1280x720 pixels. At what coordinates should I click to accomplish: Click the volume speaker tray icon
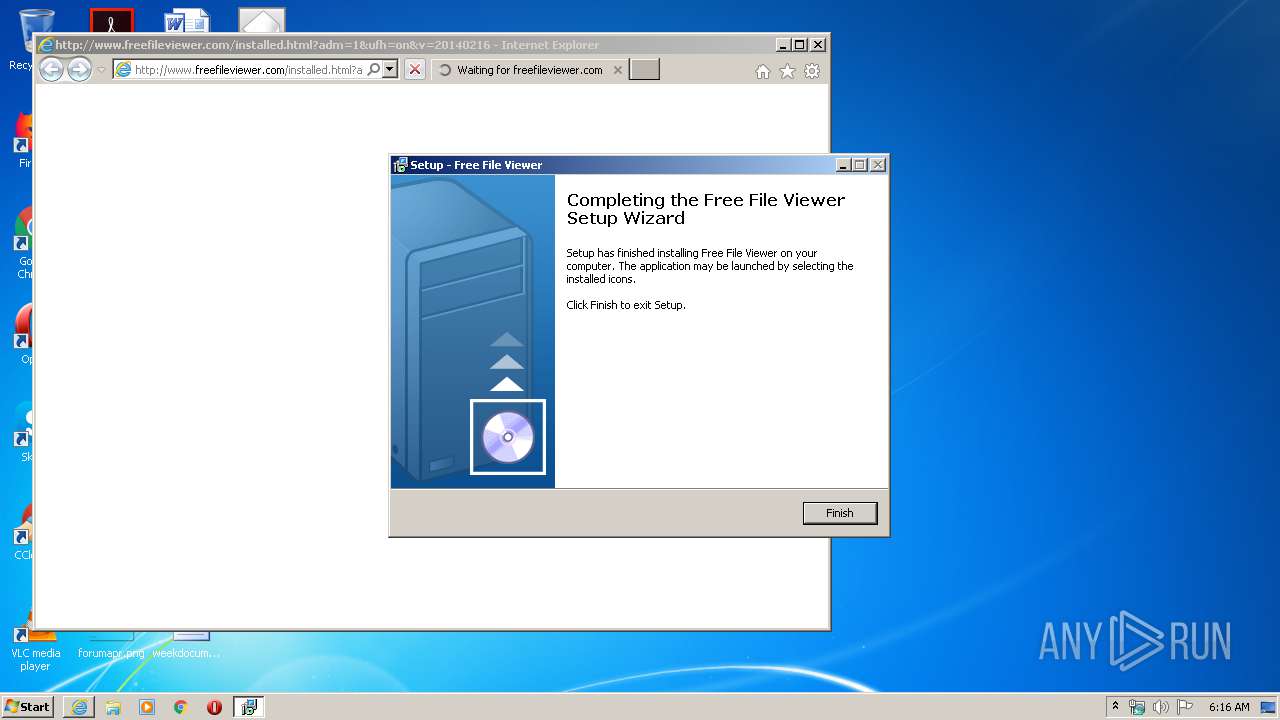1161,707
